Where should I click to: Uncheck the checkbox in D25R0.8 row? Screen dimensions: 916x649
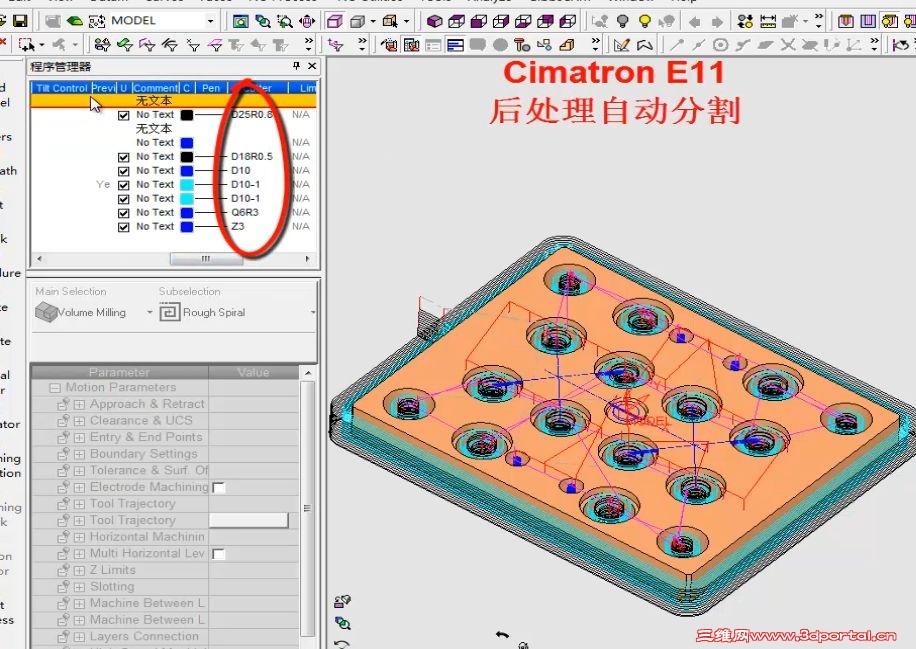tap(123, 115)
